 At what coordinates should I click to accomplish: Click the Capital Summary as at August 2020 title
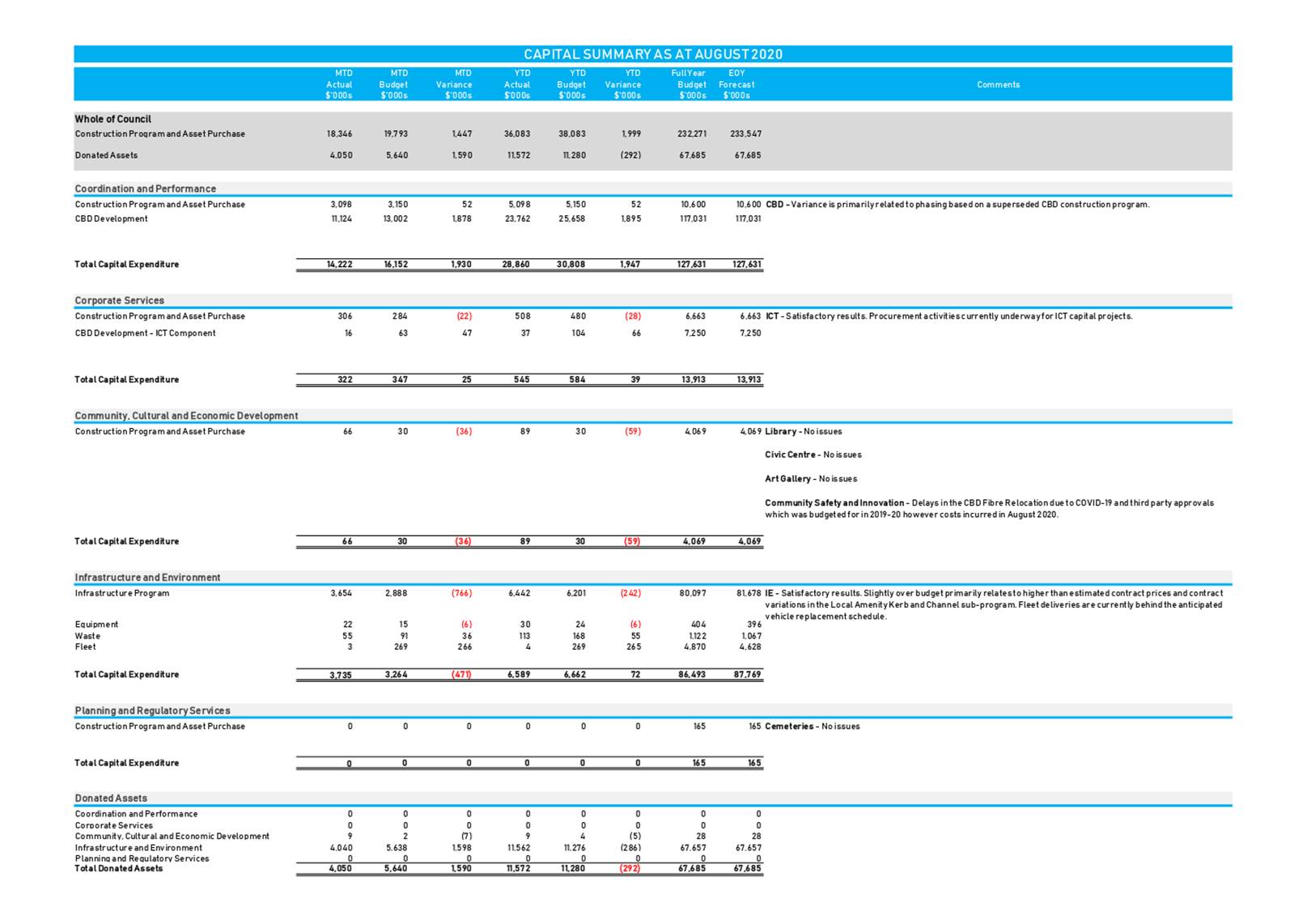tap(652, 54)
